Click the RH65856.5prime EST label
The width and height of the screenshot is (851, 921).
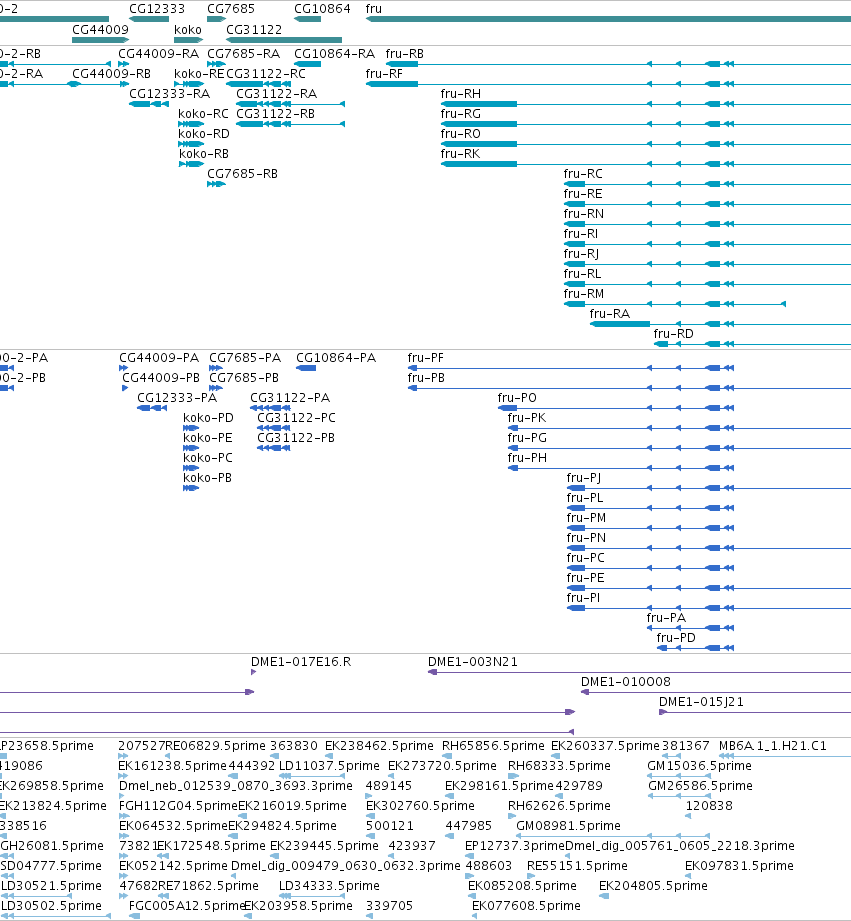click(x=493, y=745)
